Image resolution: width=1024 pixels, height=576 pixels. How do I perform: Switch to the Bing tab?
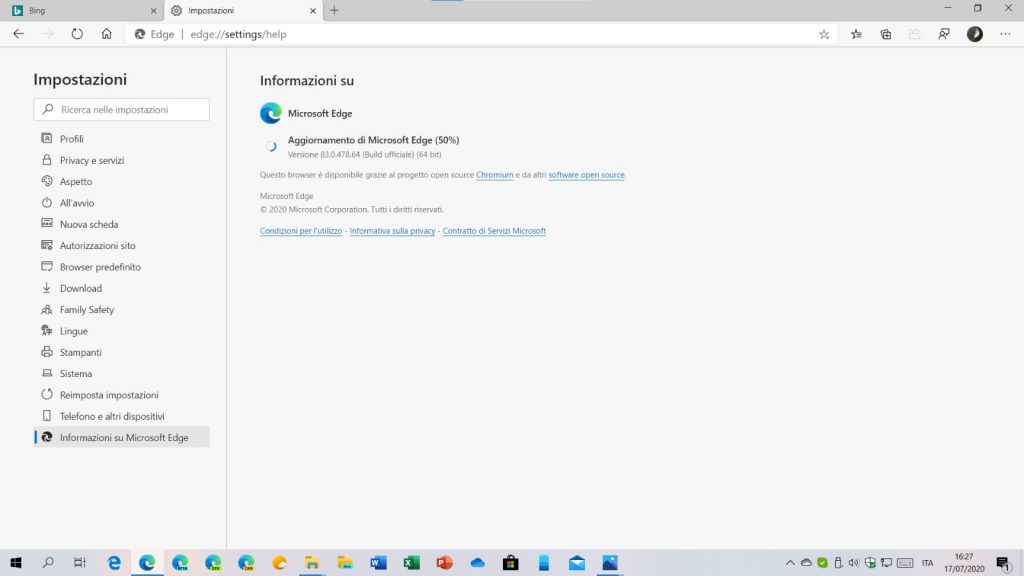pos(80,10)
